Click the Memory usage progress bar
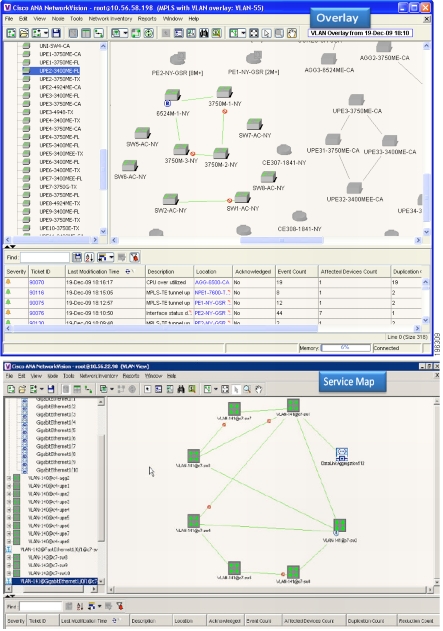Image resolution: width=443 pixels, height=631 pixels. pyautogui.click(x=346, y=348)
